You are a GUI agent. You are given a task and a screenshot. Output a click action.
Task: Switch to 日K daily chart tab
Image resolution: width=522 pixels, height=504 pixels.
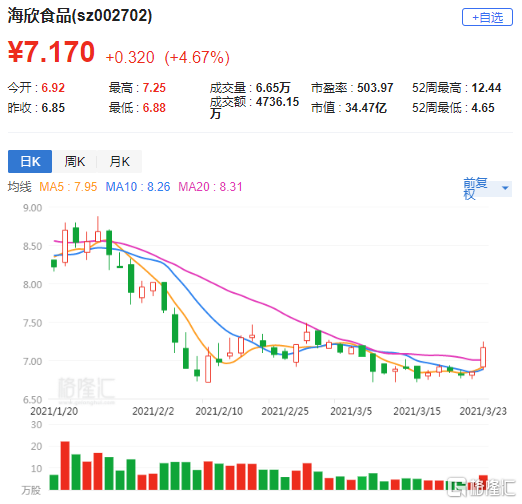(30, 162)
